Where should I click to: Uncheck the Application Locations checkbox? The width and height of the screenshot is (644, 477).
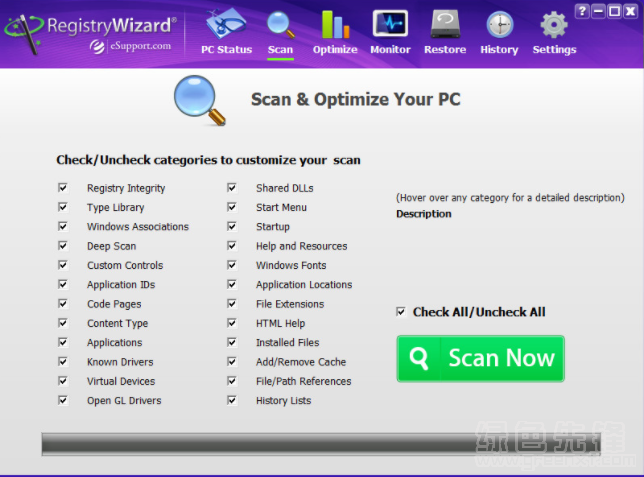pyautogui.click(x=232, y=284)
